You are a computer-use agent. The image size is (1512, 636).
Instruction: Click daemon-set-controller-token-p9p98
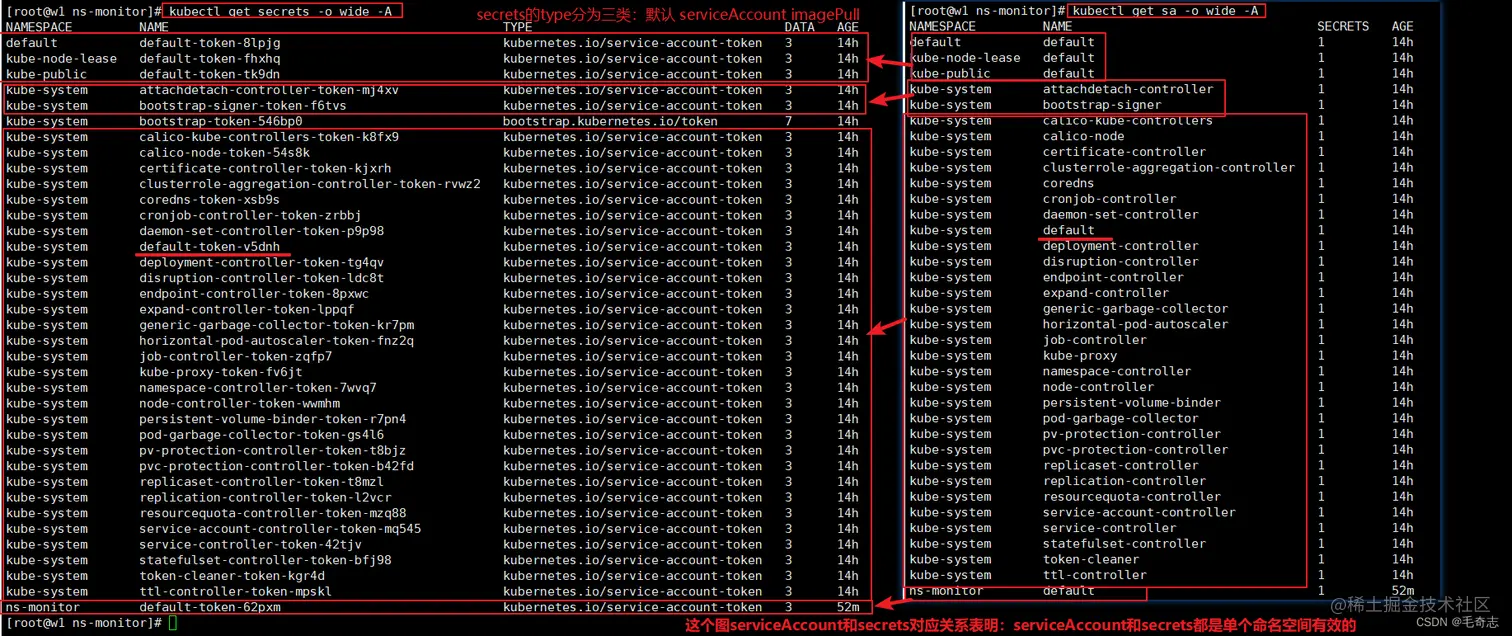(262, 231)
